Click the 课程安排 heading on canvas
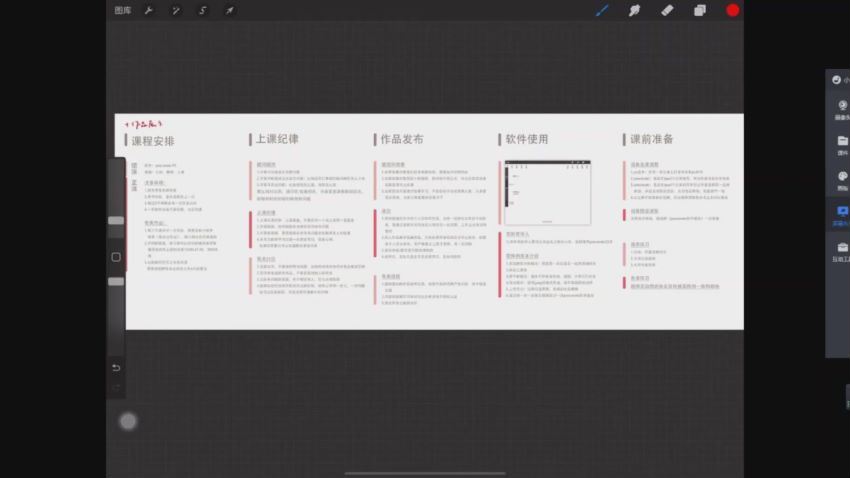 [x=153, y=141]
